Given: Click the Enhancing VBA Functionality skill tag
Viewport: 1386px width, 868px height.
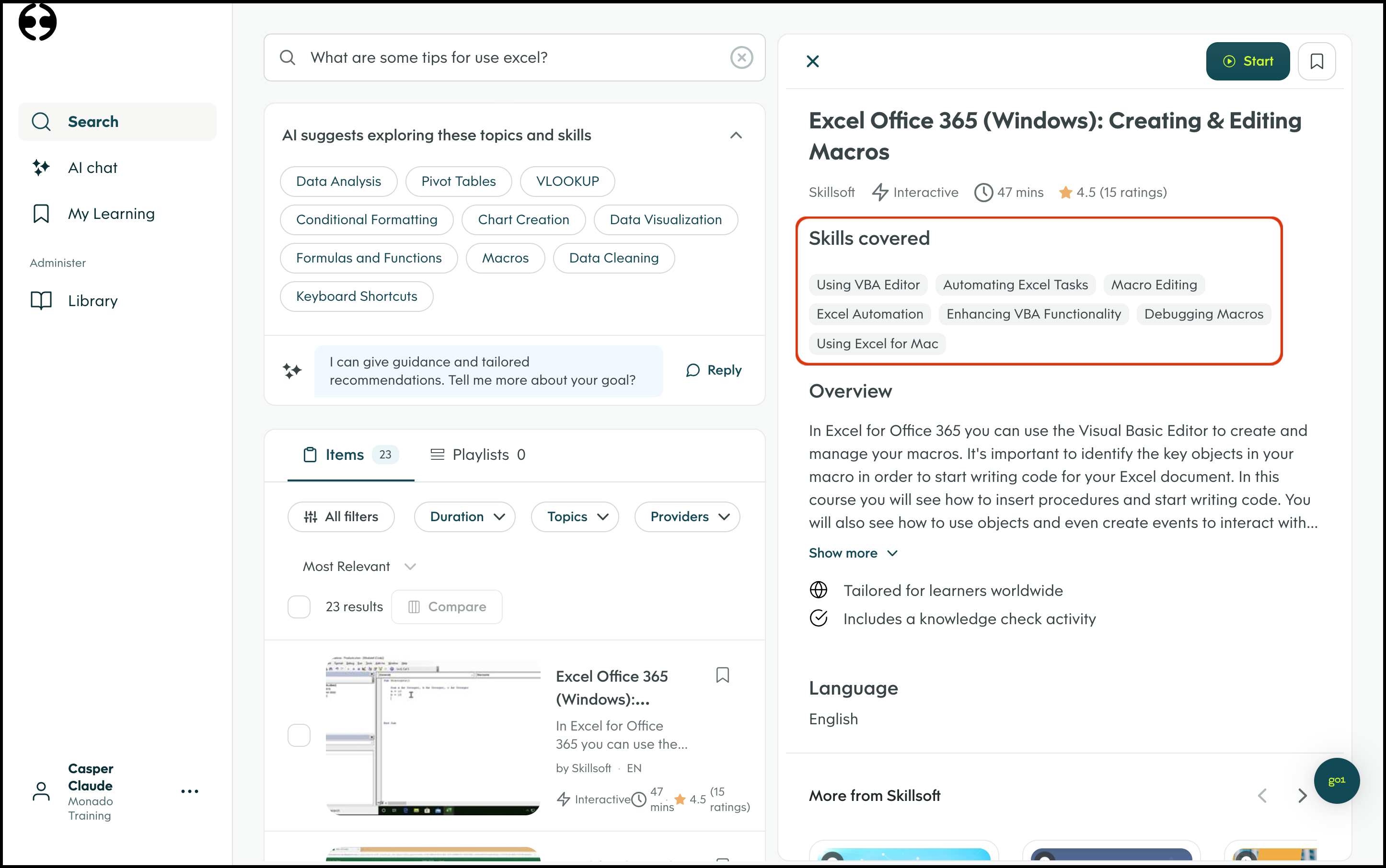Looking at the screenshot, I should pyautogui.click(x=1034, y=314).
